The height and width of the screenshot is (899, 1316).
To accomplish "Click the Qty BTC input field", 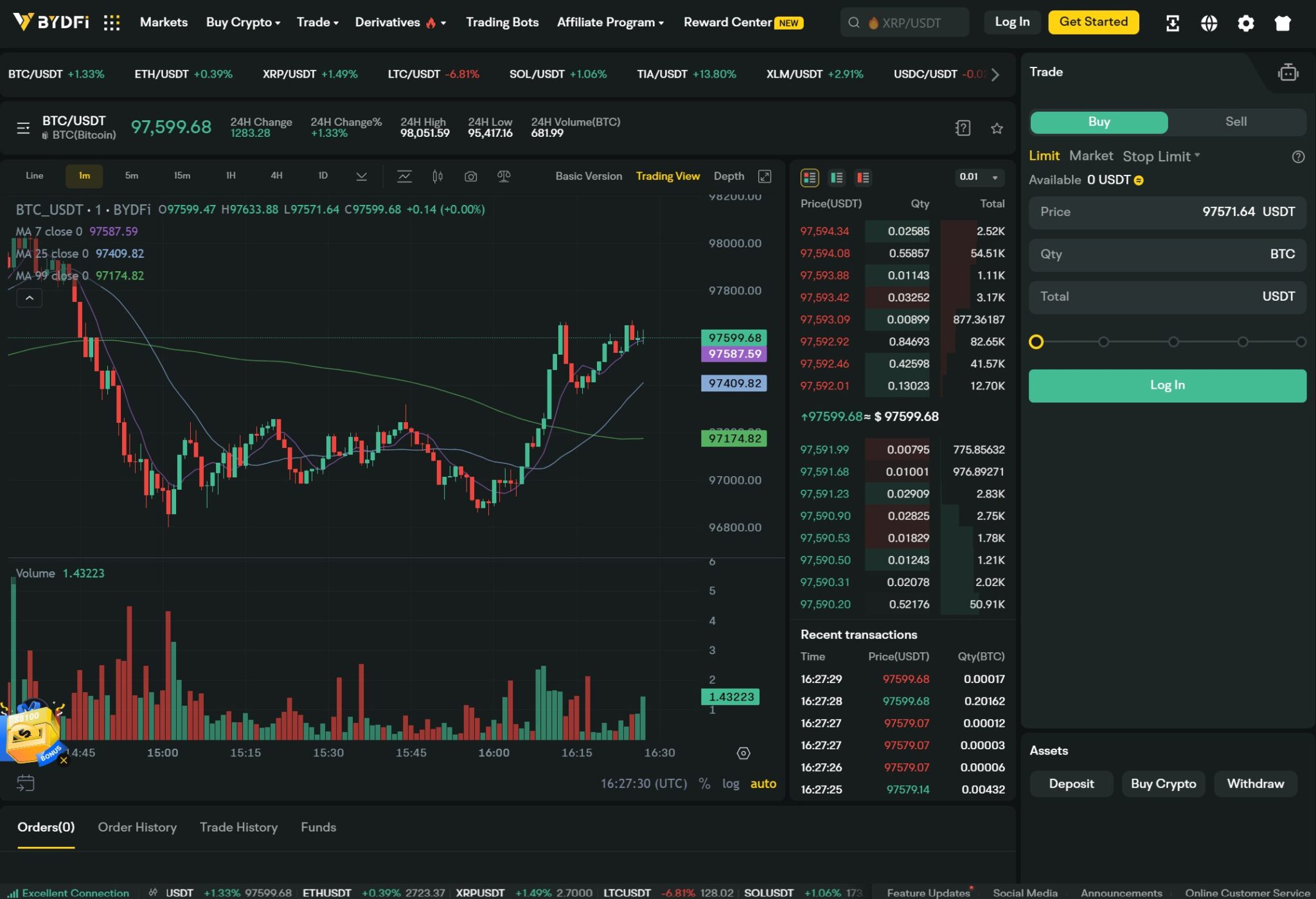I will (x=1167, y=254).
